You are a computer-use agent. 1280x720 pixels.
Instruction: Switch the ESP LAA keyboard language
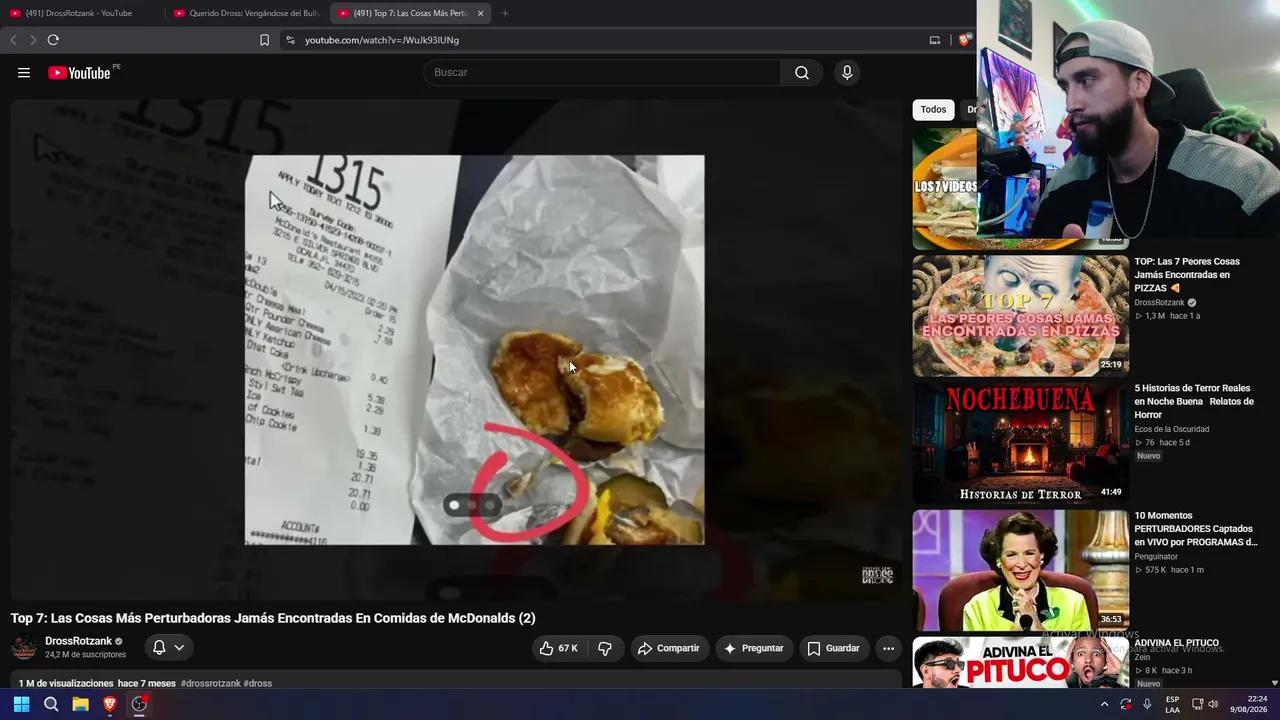click(x=1172, y=704)
